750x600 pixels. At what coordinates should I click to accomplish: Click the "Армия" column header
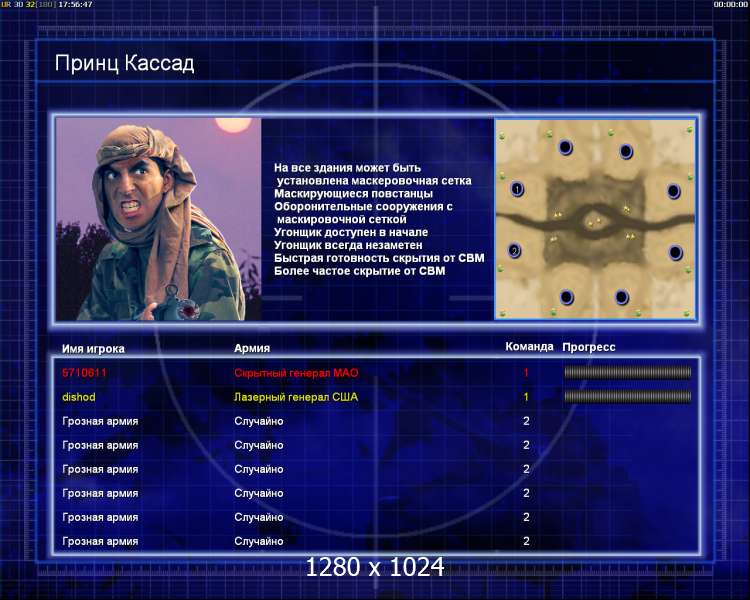tap(252, 348)
